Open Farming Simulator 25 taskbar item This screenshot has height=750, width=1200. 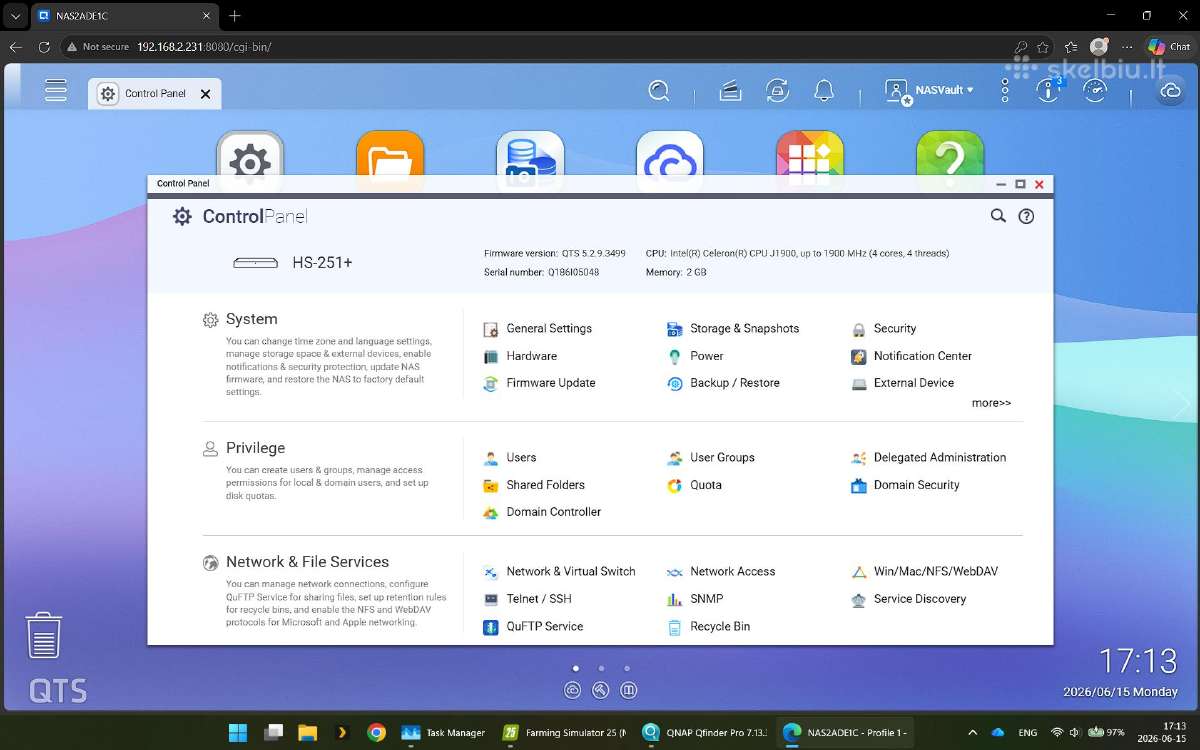point(564,732)
